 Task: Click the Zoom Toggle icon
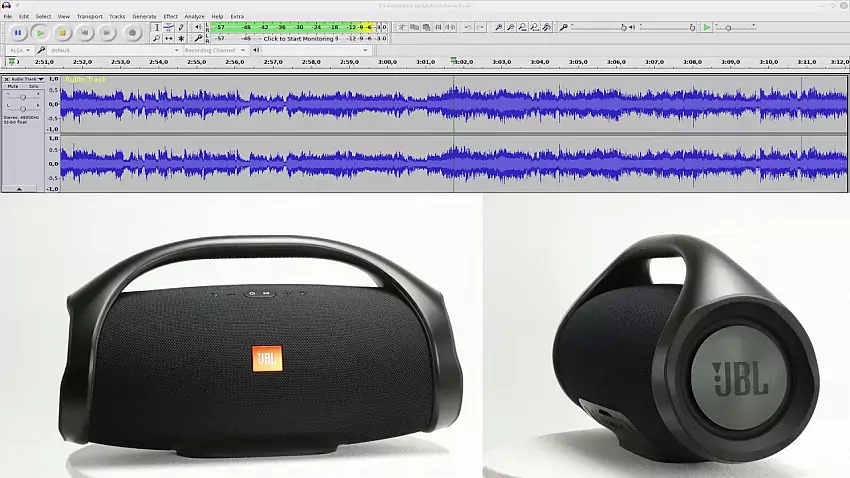(x=546, y=27)
